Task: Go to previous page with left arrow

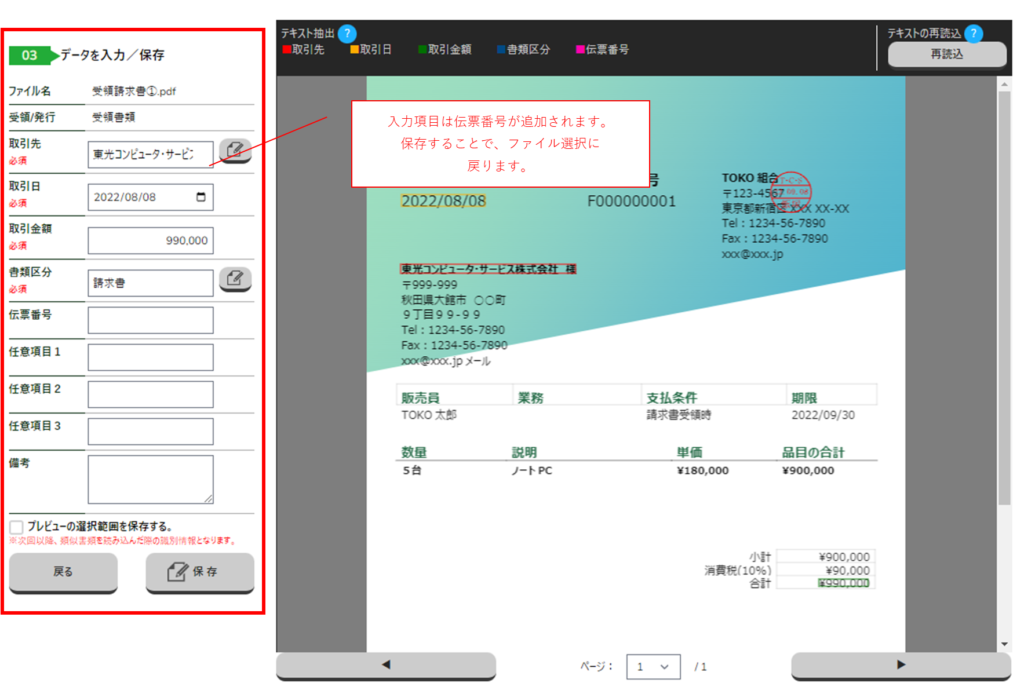Action: (x=386, y=665)
